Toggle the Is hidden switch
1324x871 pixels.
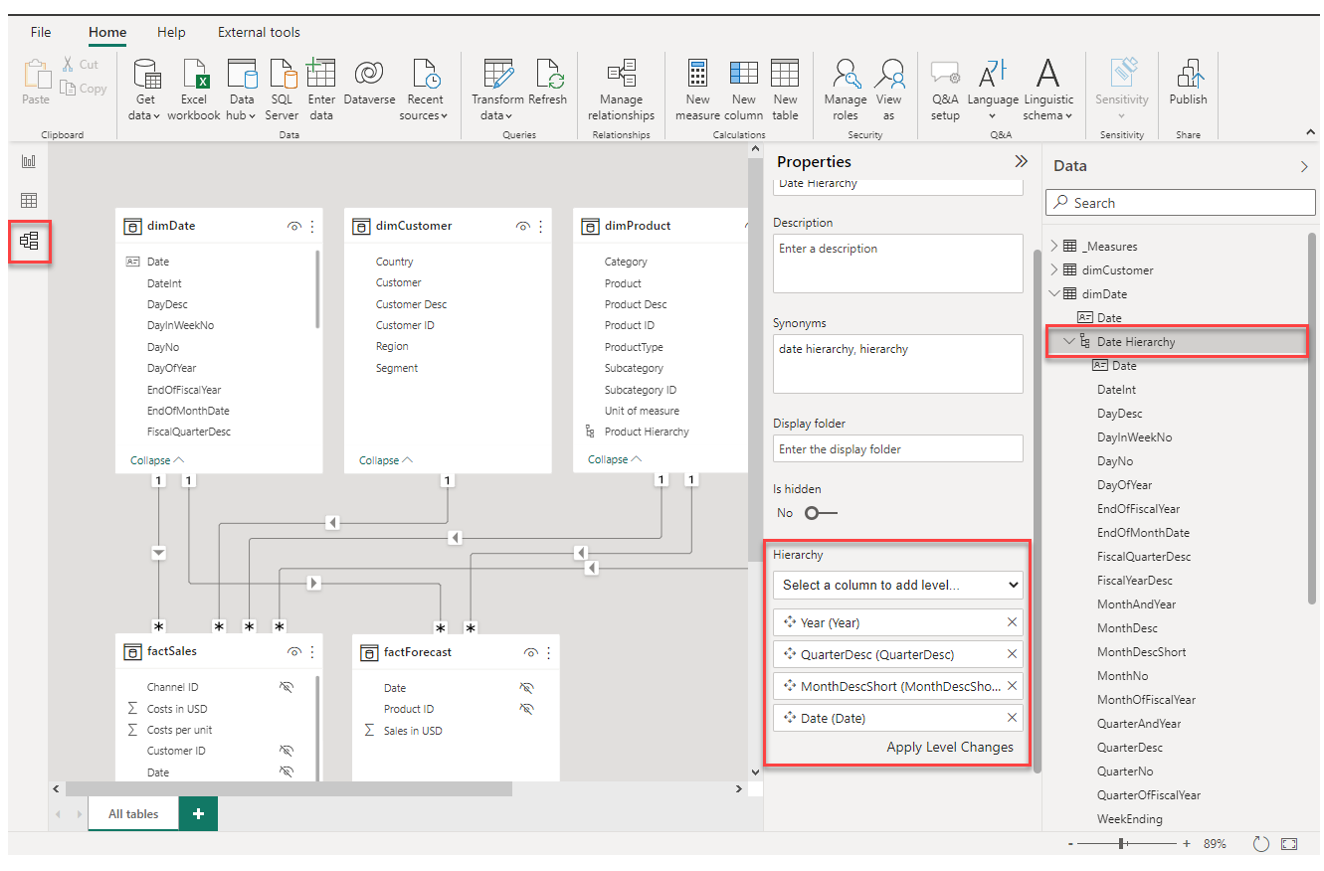820,513
